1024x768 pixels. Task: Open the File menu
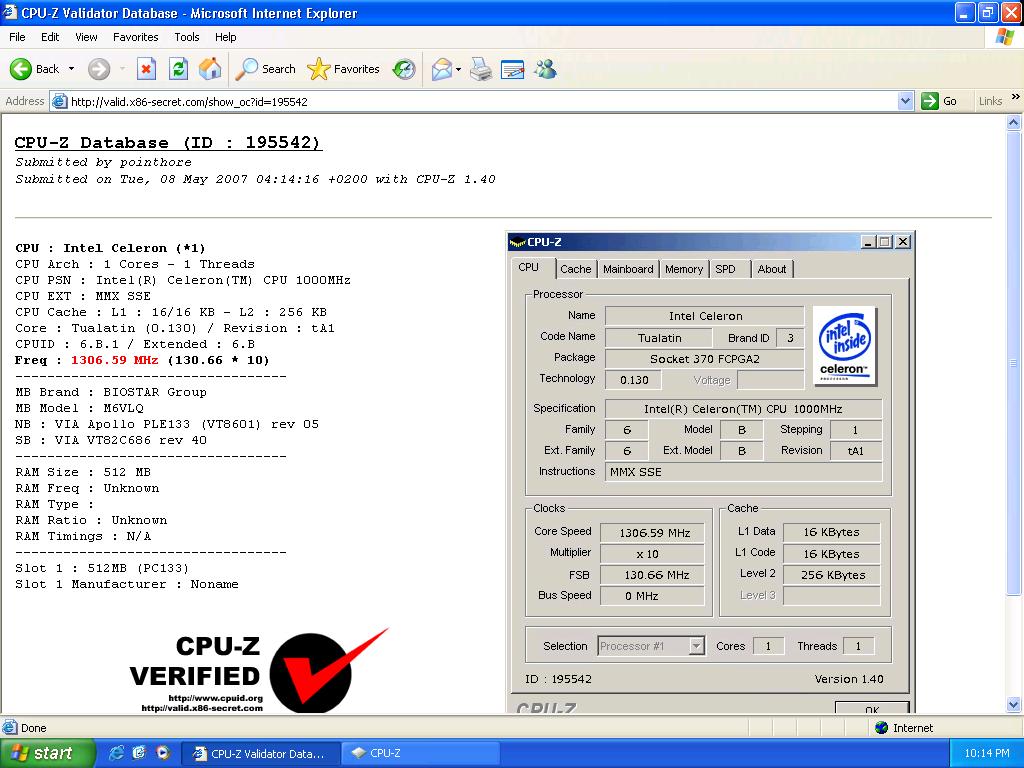click(17, 37)
